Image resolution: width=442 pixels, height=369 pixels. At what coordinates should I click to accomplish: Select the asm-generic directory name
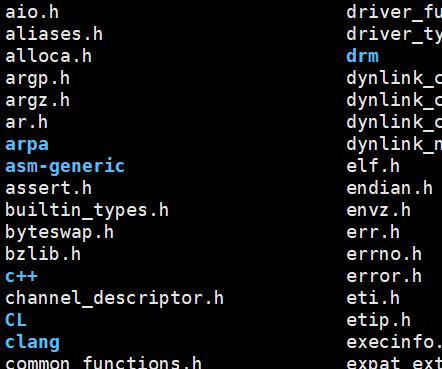coord(65,167)
